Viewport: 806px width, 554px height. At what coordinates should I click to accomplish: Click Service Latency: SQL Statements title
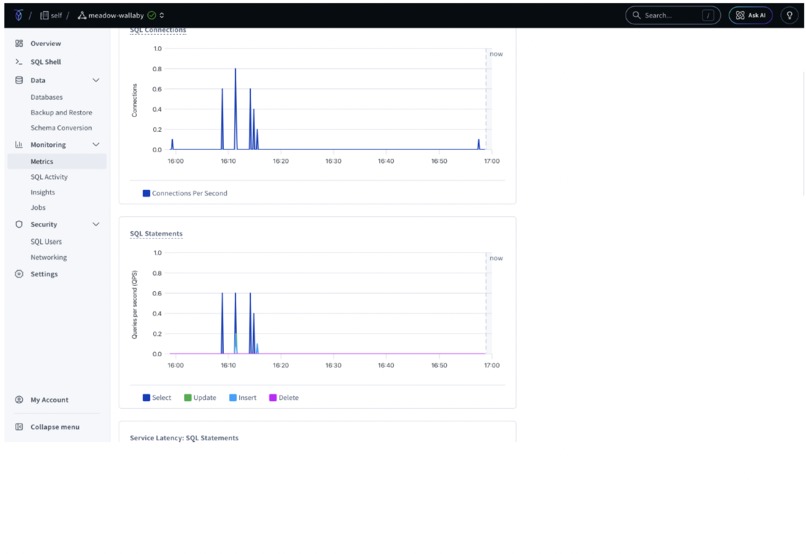pyautogui.click(x=184, y=438)
